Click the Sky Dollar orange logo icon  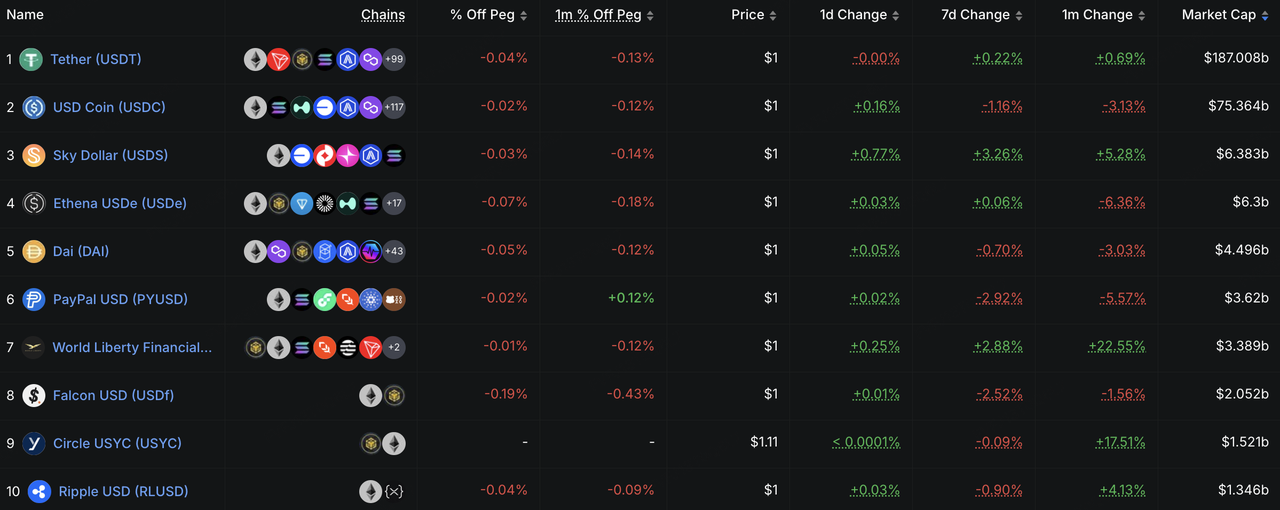[x=34, y=156]
